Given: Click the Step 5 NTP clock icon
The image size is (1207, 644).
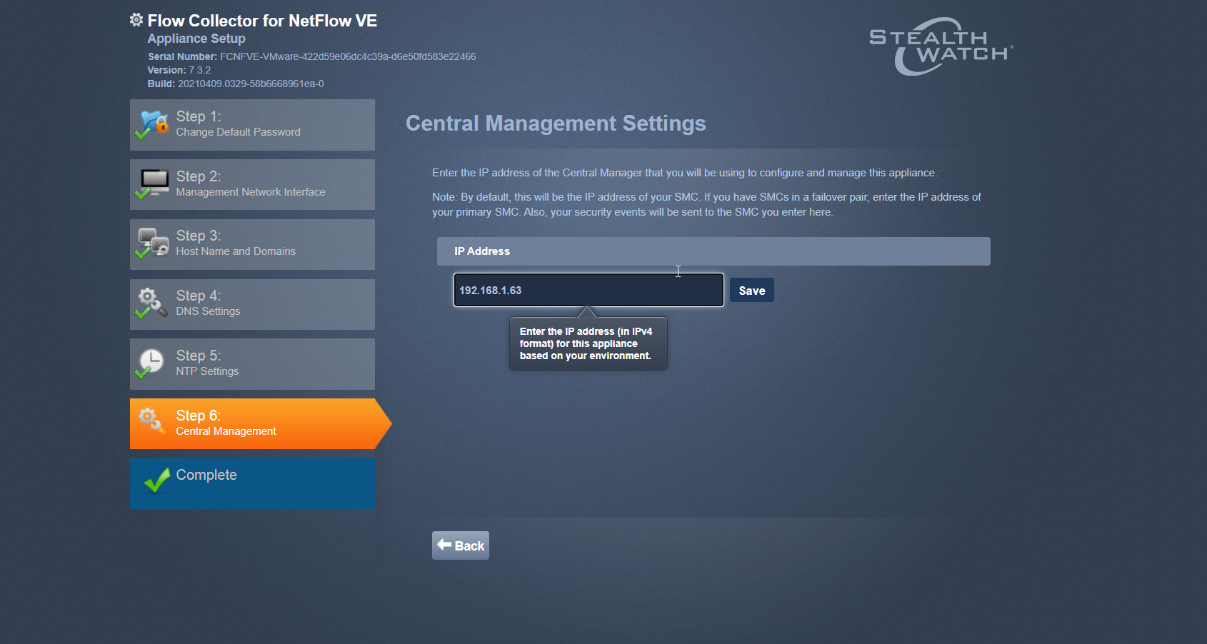Looking at the screenshot, I should (152, 364).
